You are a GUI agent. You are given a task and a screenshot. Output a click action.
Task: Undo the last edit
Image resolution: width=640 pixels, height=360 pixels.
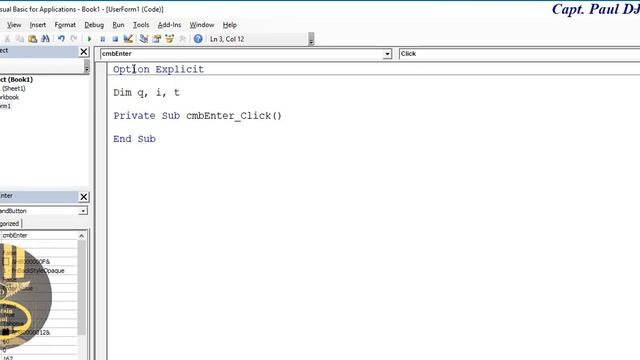pos(61,39)
